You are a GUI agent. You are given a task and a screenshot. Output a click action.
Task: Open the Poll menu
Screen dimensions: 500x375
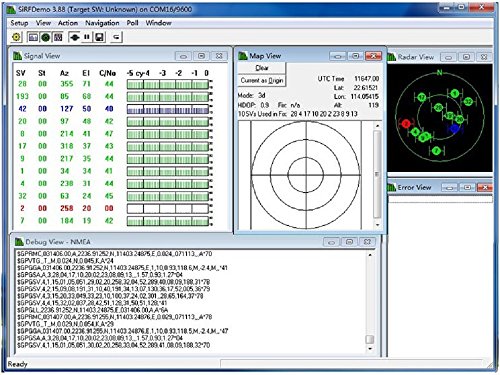(132, 23)
